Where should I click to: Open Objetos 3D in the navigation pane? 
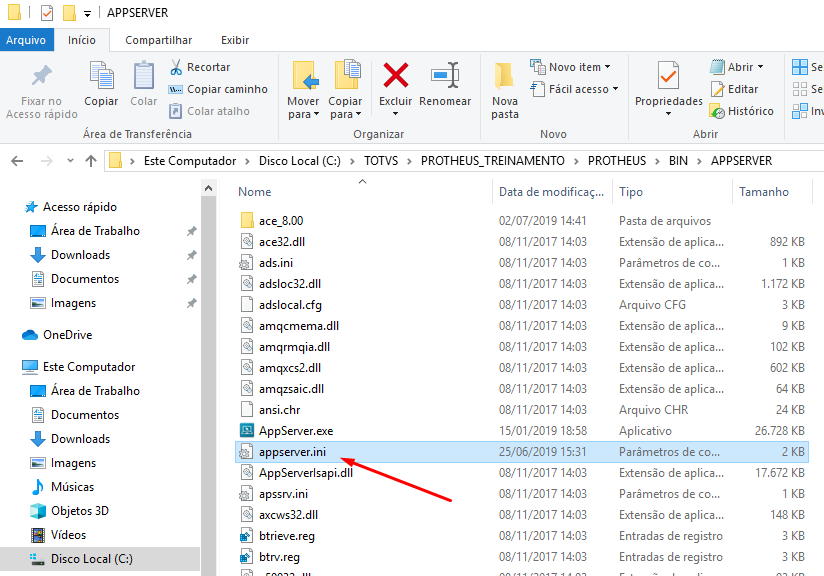click(79, 511)
